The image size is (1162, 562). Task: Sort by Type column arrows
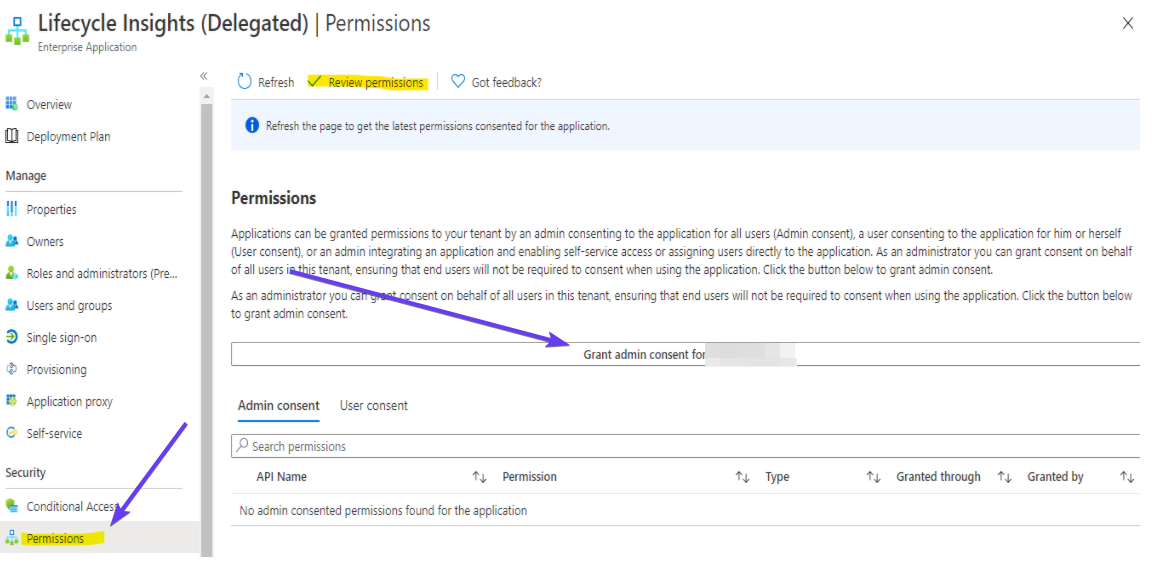(x=873, y=477)
